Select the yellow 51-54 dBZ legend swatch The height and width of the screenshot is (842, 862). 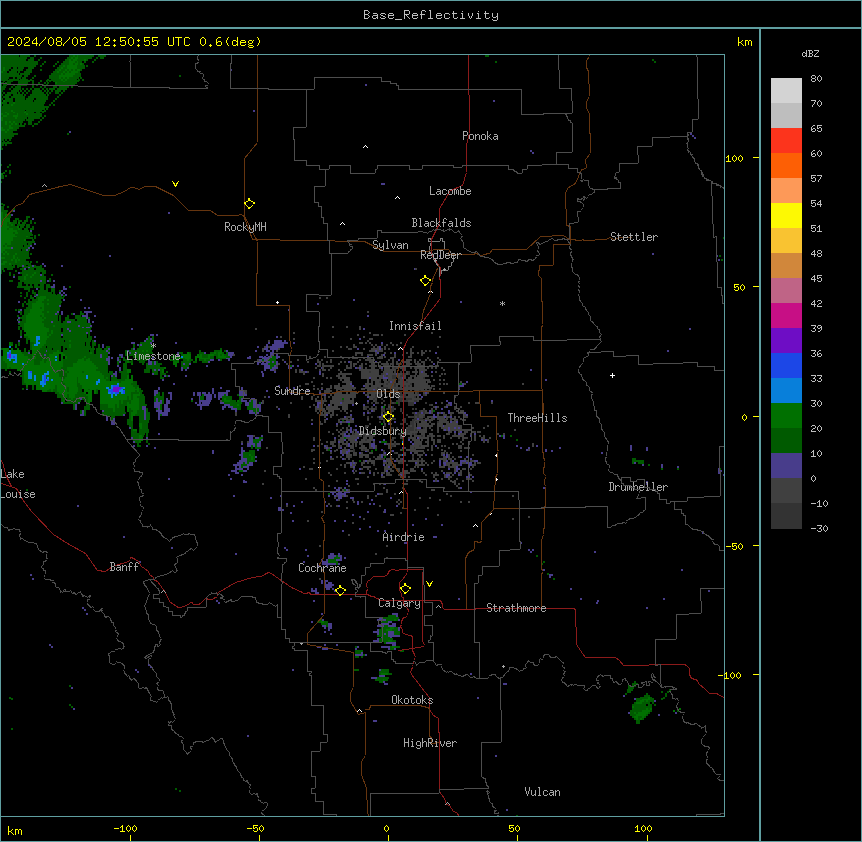click(786, 215)
